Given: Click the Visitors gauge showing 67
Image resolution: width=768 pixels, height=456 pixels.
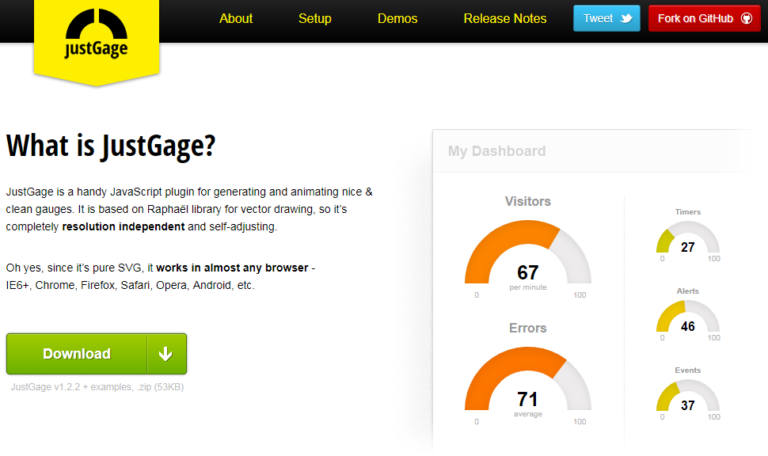Looking at the screenshot, I should [x=528, y=258].
